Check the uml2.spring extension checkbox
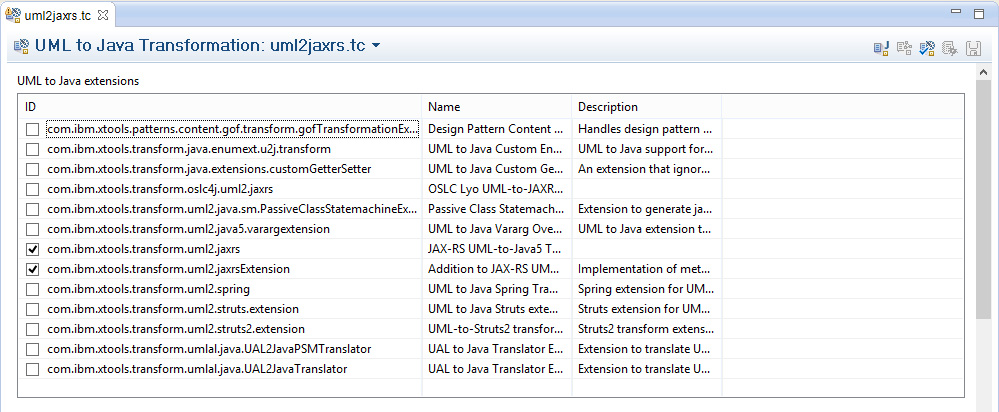Image resolution: width=999 pixels, height=412 pixels. point(32,289)
